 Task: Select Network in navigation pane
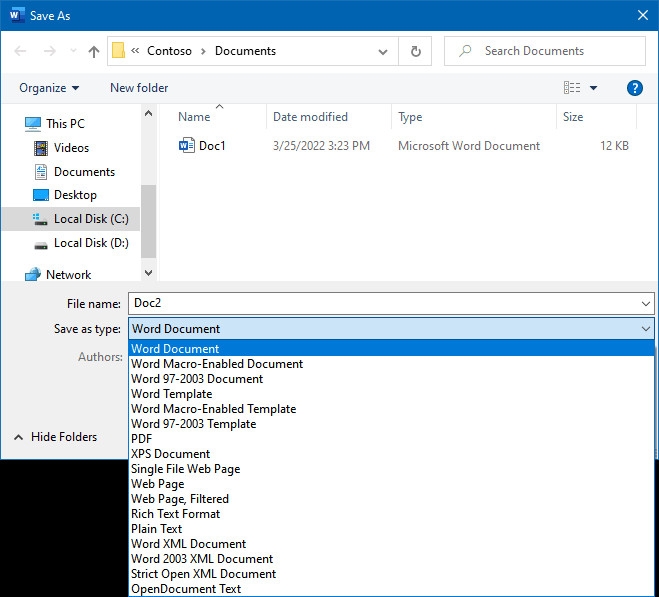tap(69, 275)
